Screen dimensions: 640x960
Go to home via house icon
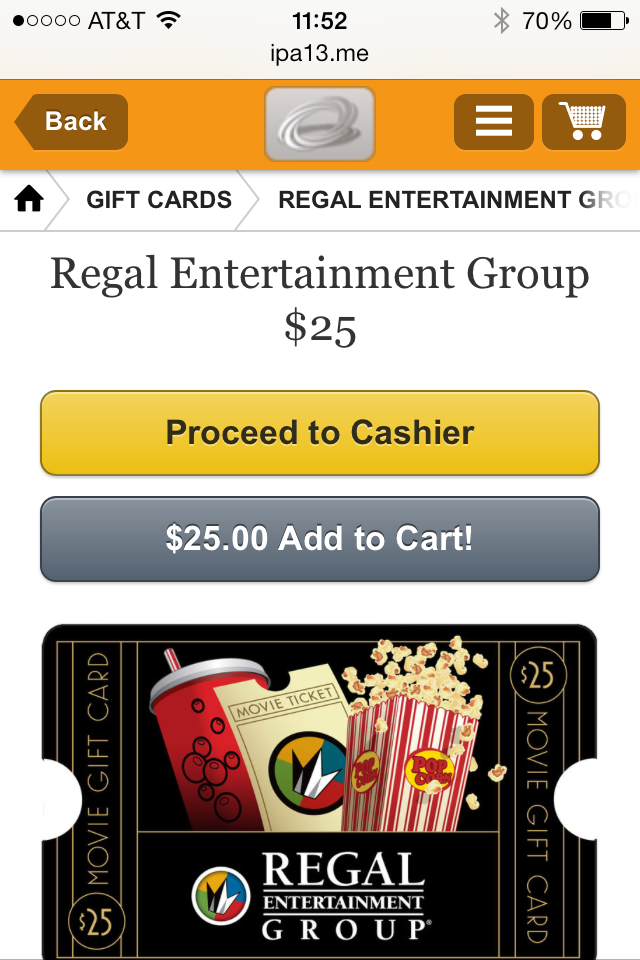(29, 200)
